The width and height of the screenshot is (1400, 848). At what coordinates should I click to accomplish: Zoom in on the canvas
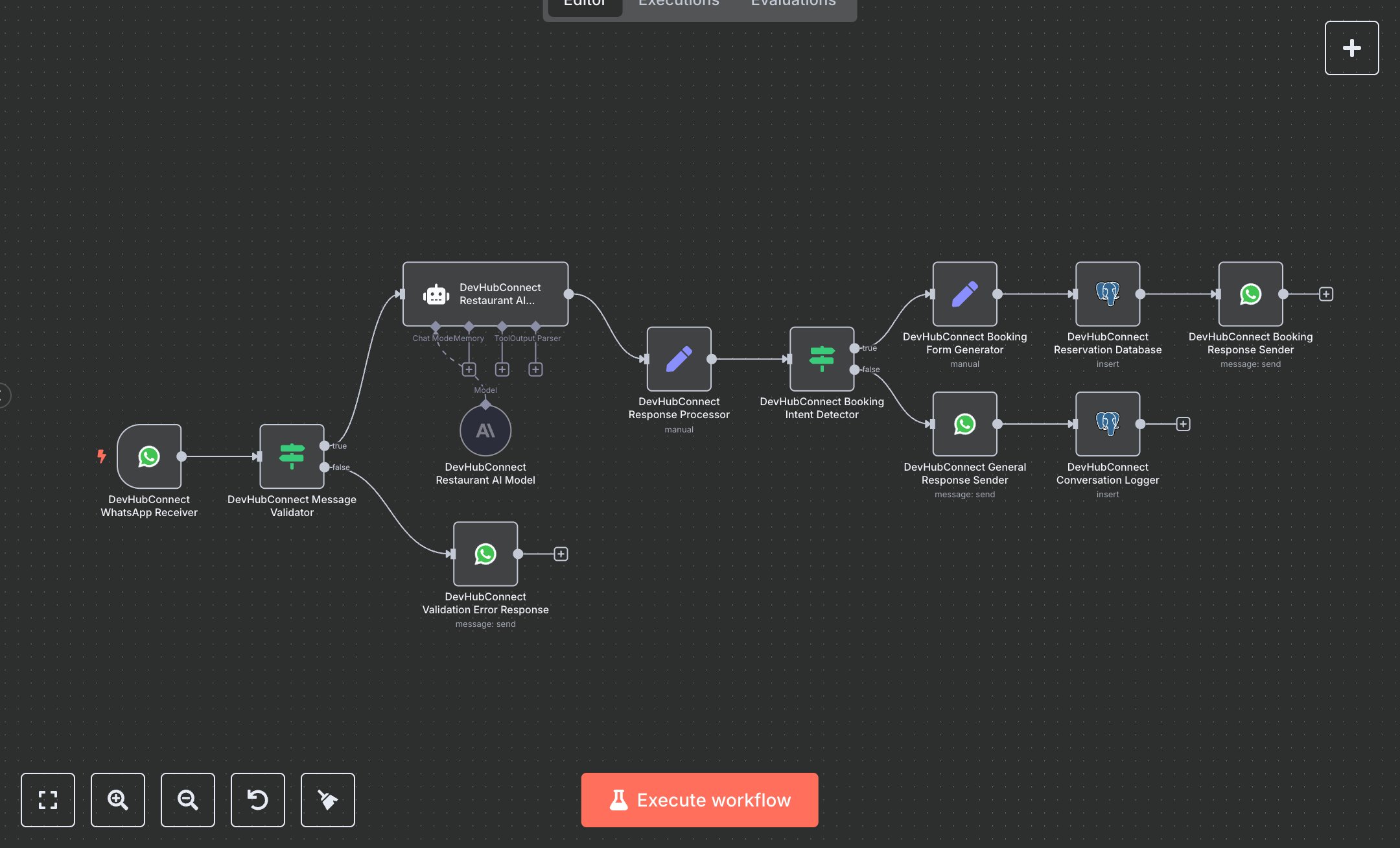[118, 799]
